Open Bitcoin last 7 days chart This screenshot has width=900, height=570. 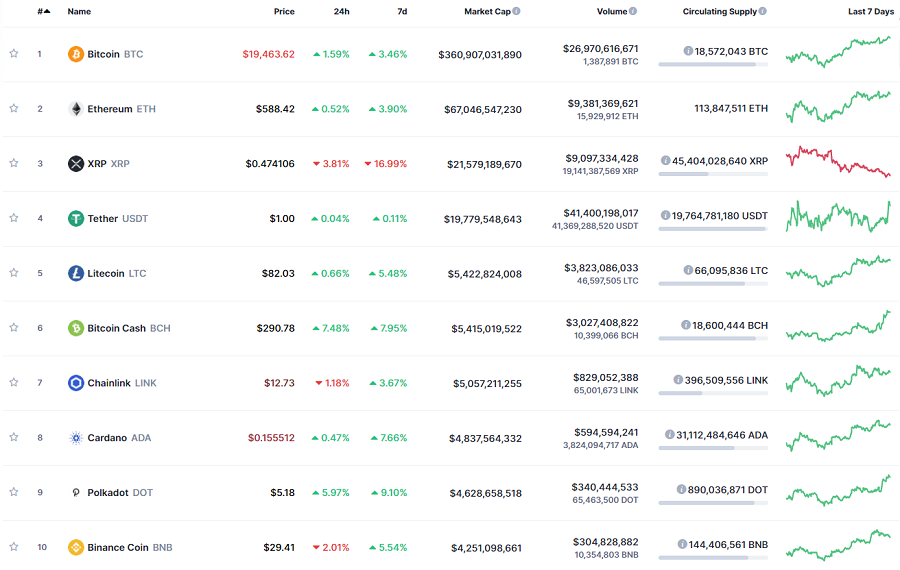[x=838, y=52]
